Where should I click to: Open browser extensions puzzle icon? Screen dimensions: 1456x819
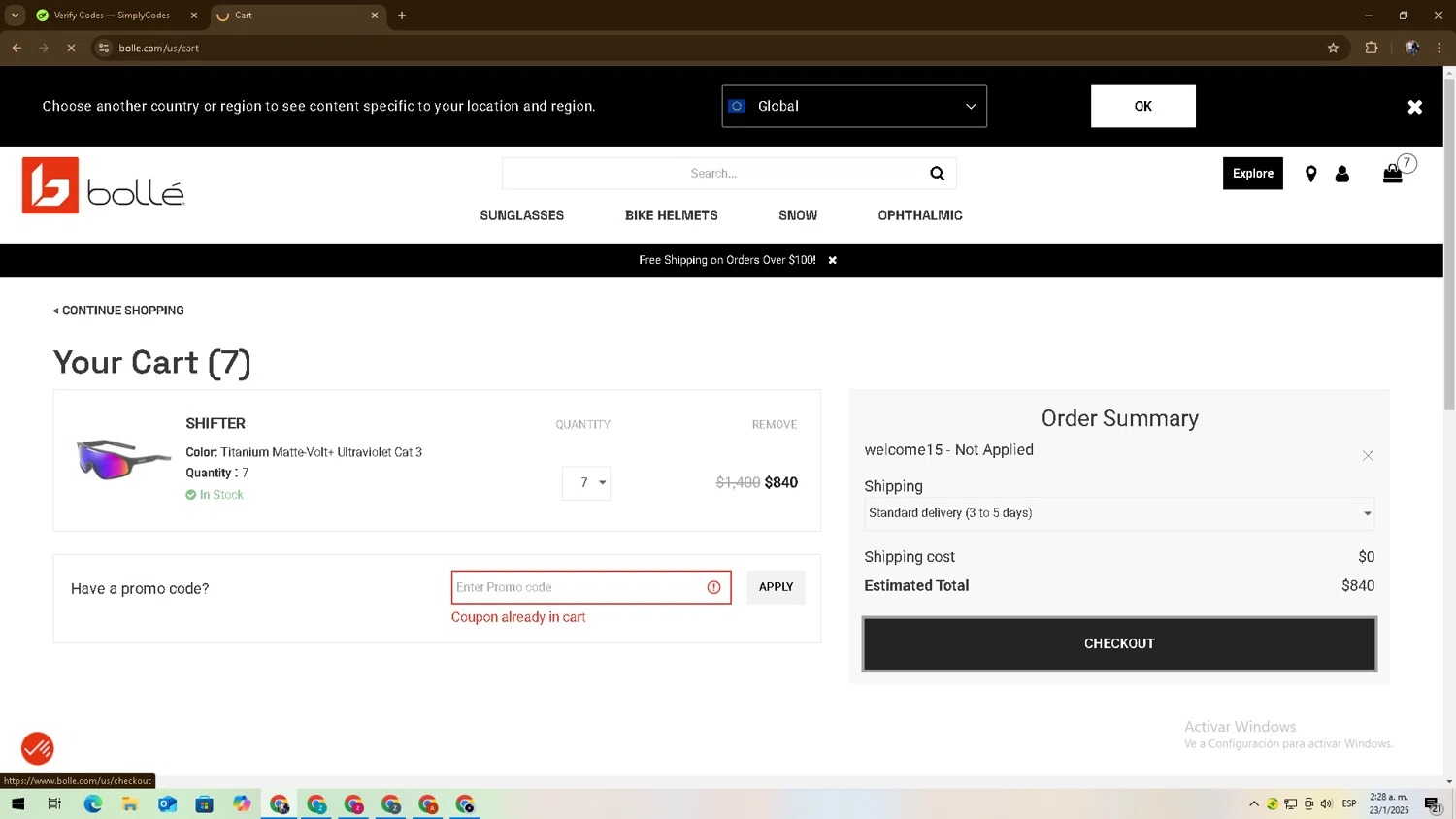[x=1372, y=48]
